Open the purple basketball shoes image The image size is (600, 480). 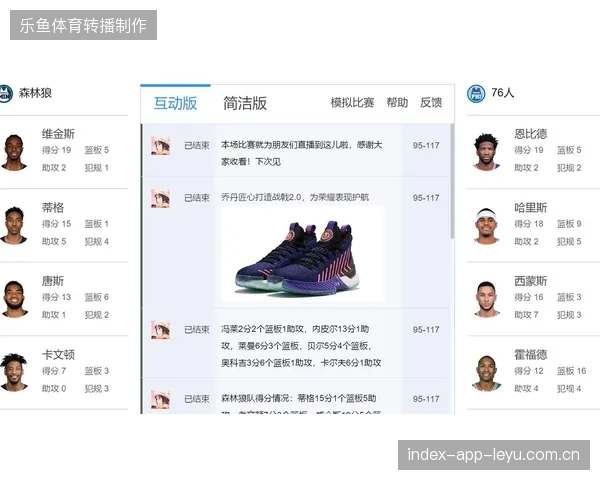pos(302,255)
